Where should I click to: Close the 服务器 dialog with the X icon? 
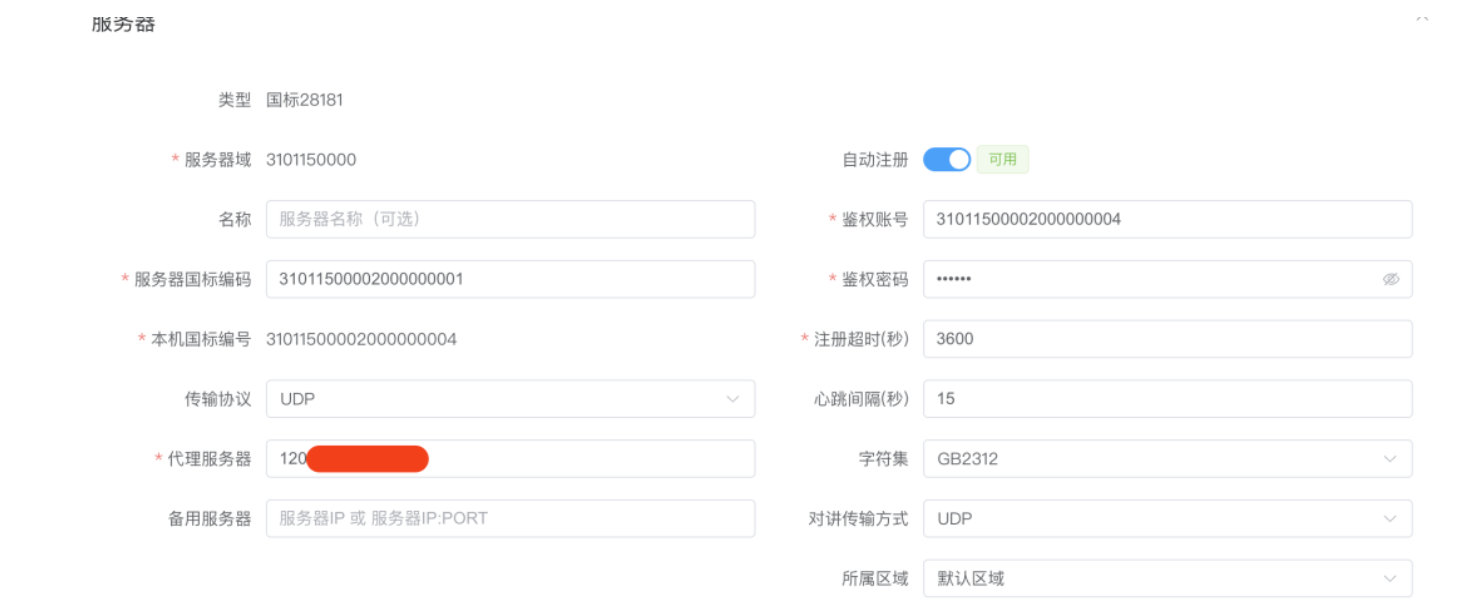point(1421,18)
